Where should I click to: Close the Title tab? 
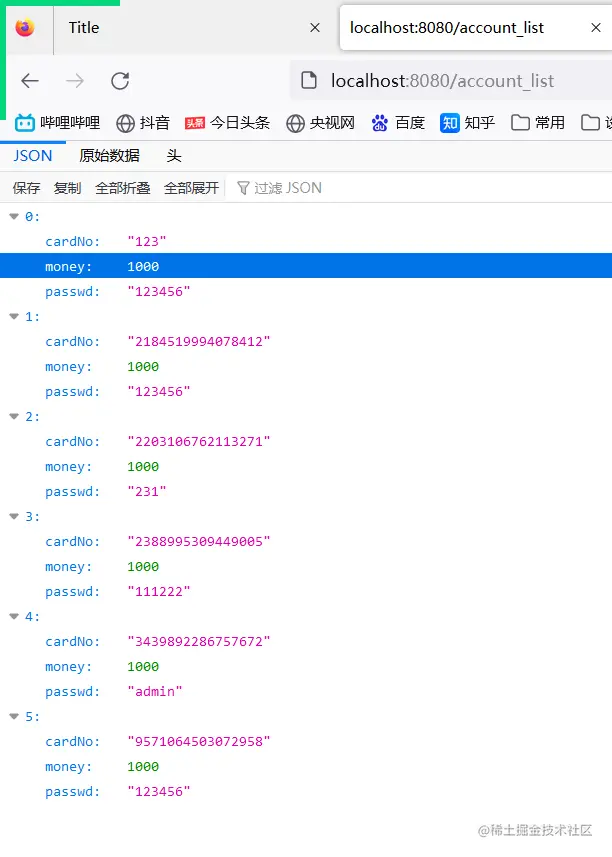point(315,27)
